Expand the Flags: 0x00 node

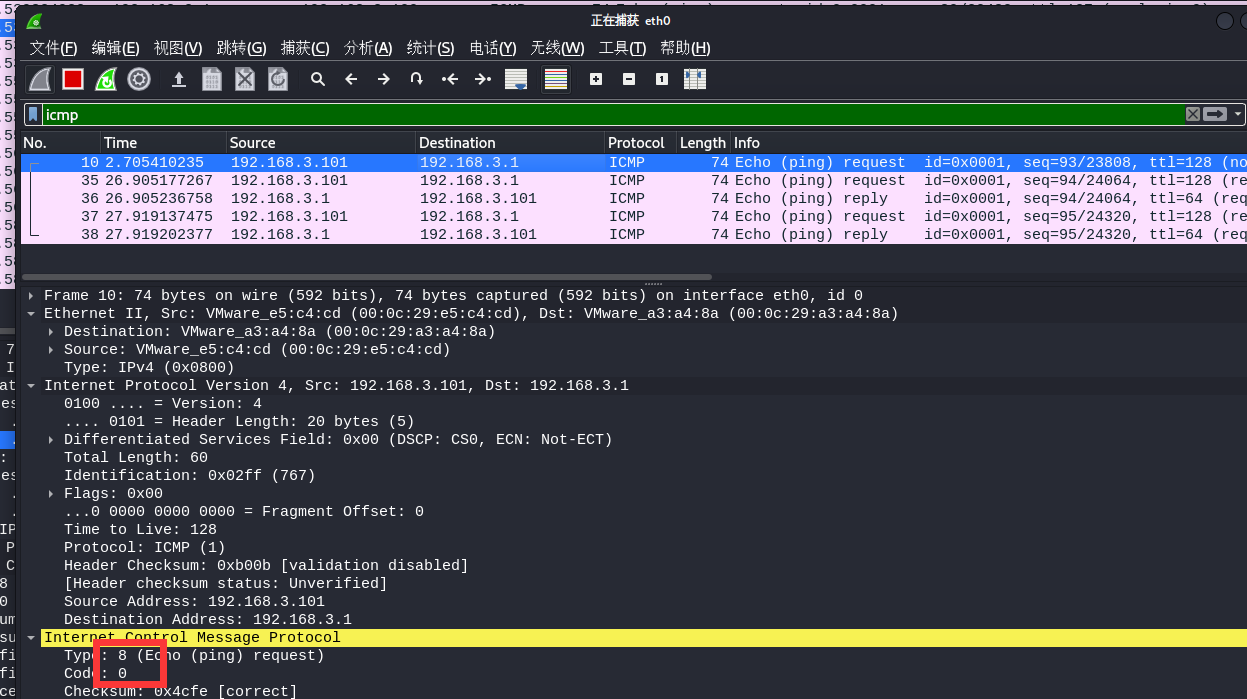coord(51,494)
